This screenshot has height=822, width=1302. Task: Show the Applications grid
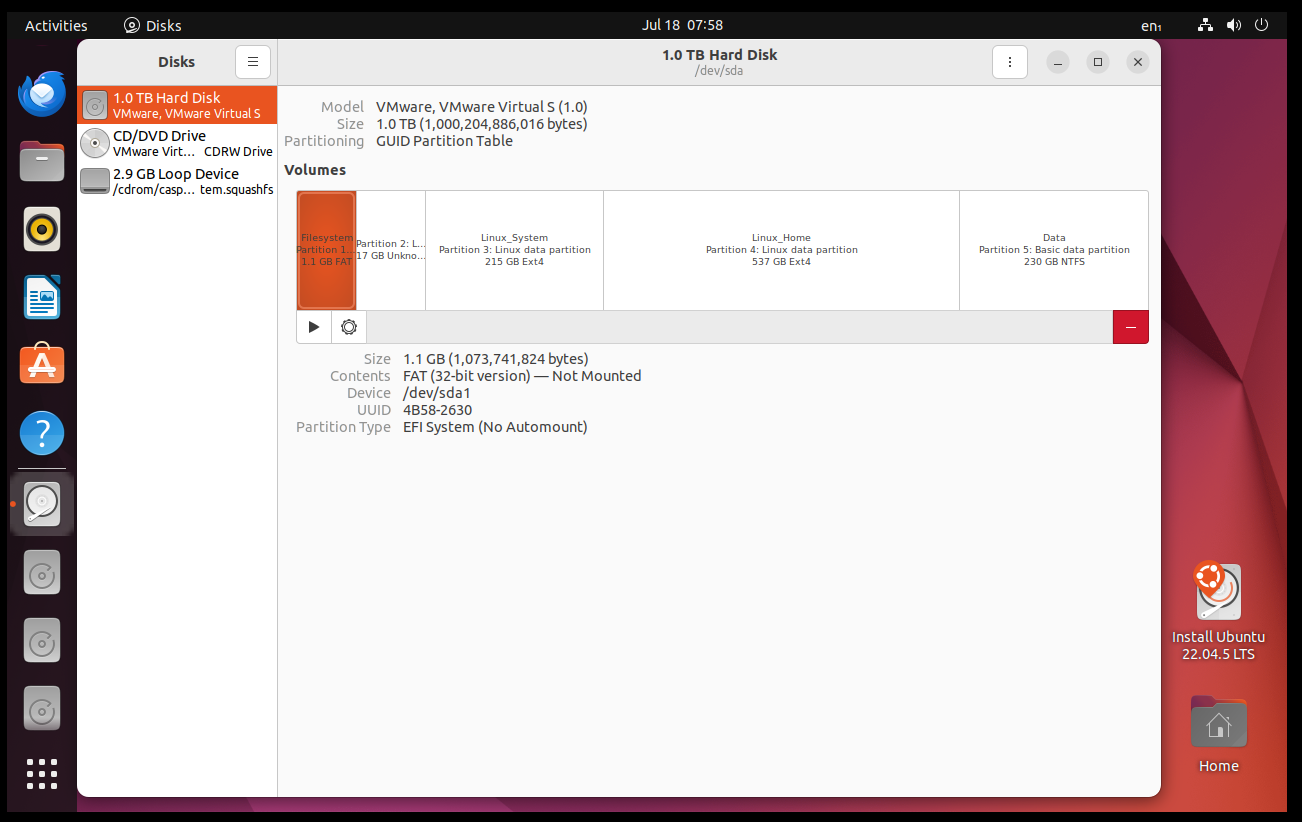tap(41, 774)
